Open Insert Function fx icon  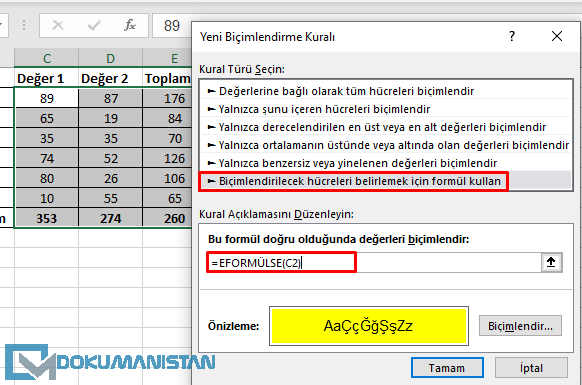[x=130, y=25]
